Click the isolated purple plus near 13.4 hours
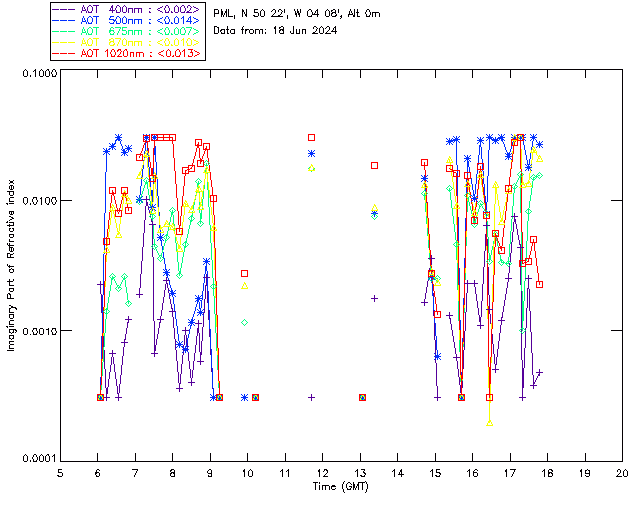 (x=374, y=299)
